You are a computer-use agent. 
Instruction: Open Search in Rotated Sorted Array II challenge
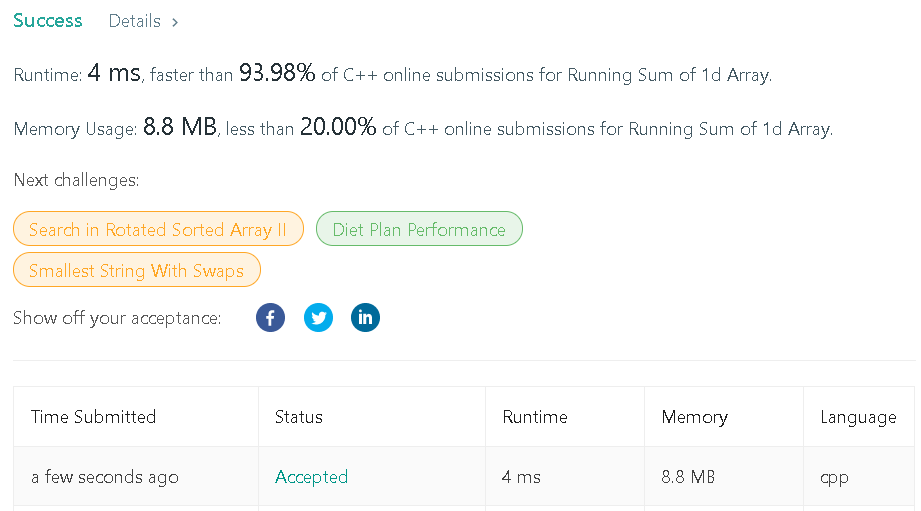[158, 229]
